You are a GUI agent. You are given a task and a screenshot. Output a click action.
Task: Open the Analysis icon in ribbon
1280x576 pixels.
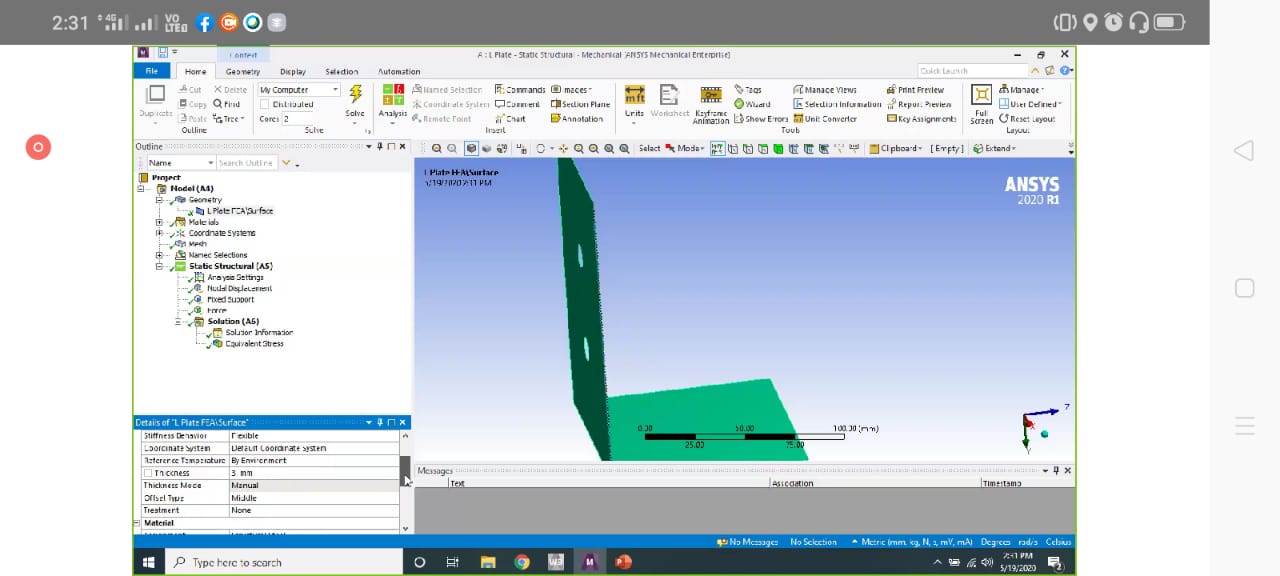pyautogui.click(x=393, y=102)
